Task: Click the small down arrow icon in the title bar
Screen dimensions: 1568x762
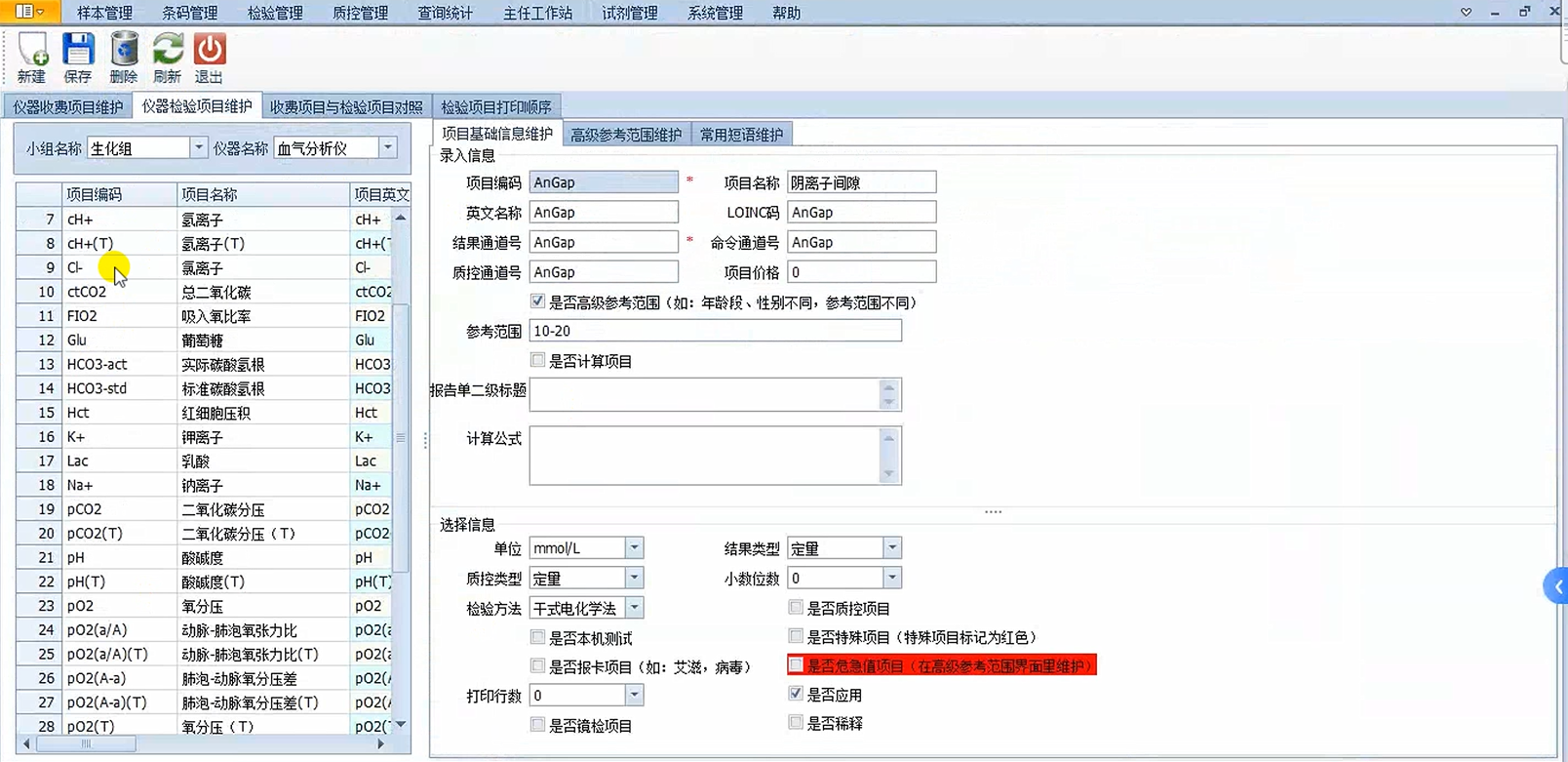Action: pos(1466,13)
